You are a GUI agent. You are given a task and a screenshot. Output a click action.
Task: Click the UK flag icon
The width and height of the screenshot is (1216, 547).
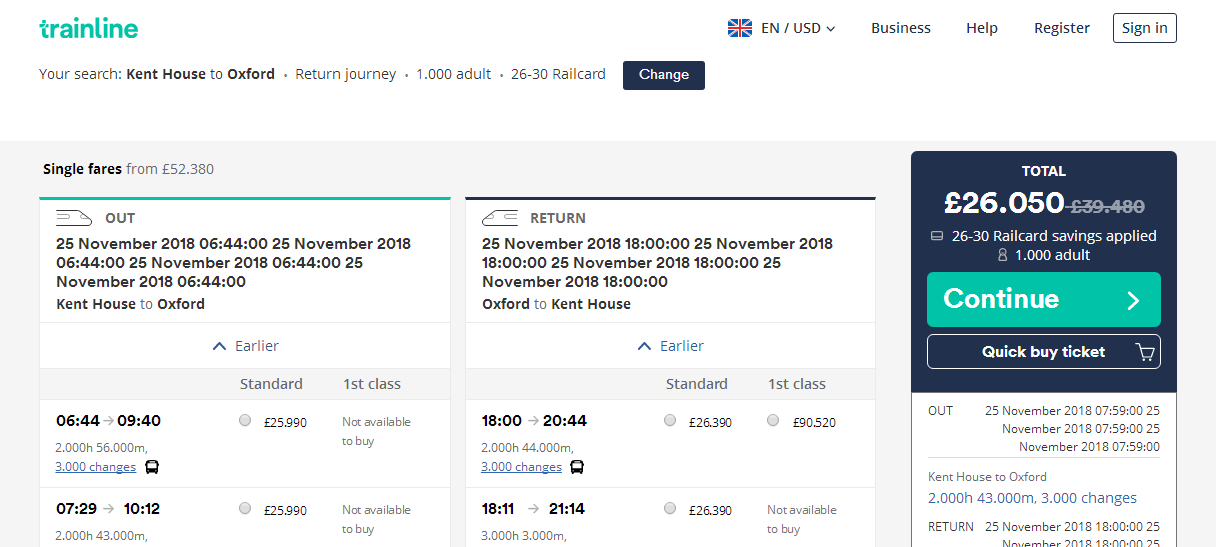(x=740, y=28)
